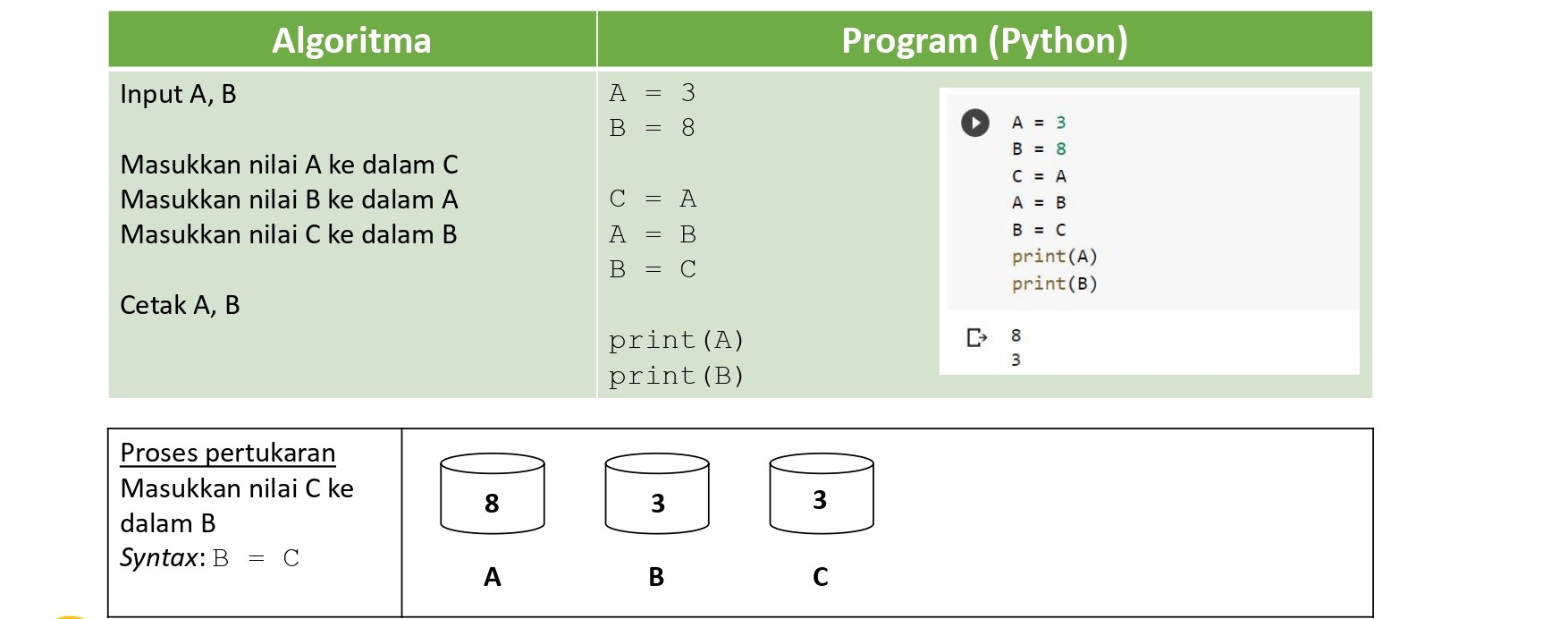The height and width of the screenshot is (619, 1568).
Task: Click Masukkan nilai B ke dalam A line
Action: pyautogui.click(x=289, y=199)
